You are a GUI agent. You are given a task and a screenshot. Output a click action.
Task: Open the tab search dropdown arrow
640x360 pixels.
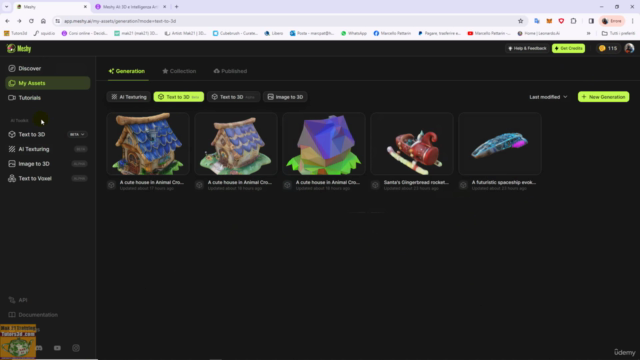point(7,7)
